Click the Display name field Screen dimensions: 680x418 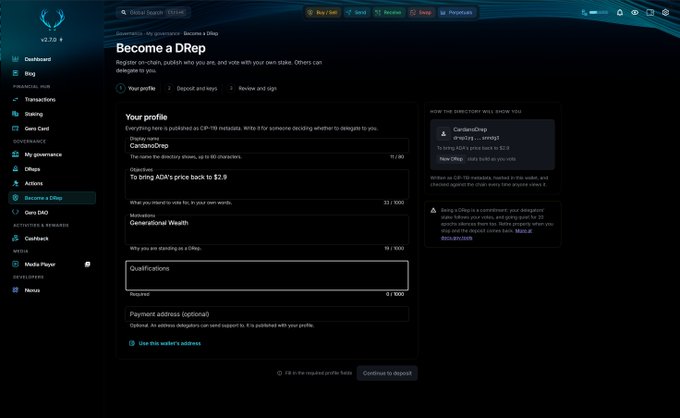pos(267,145)
